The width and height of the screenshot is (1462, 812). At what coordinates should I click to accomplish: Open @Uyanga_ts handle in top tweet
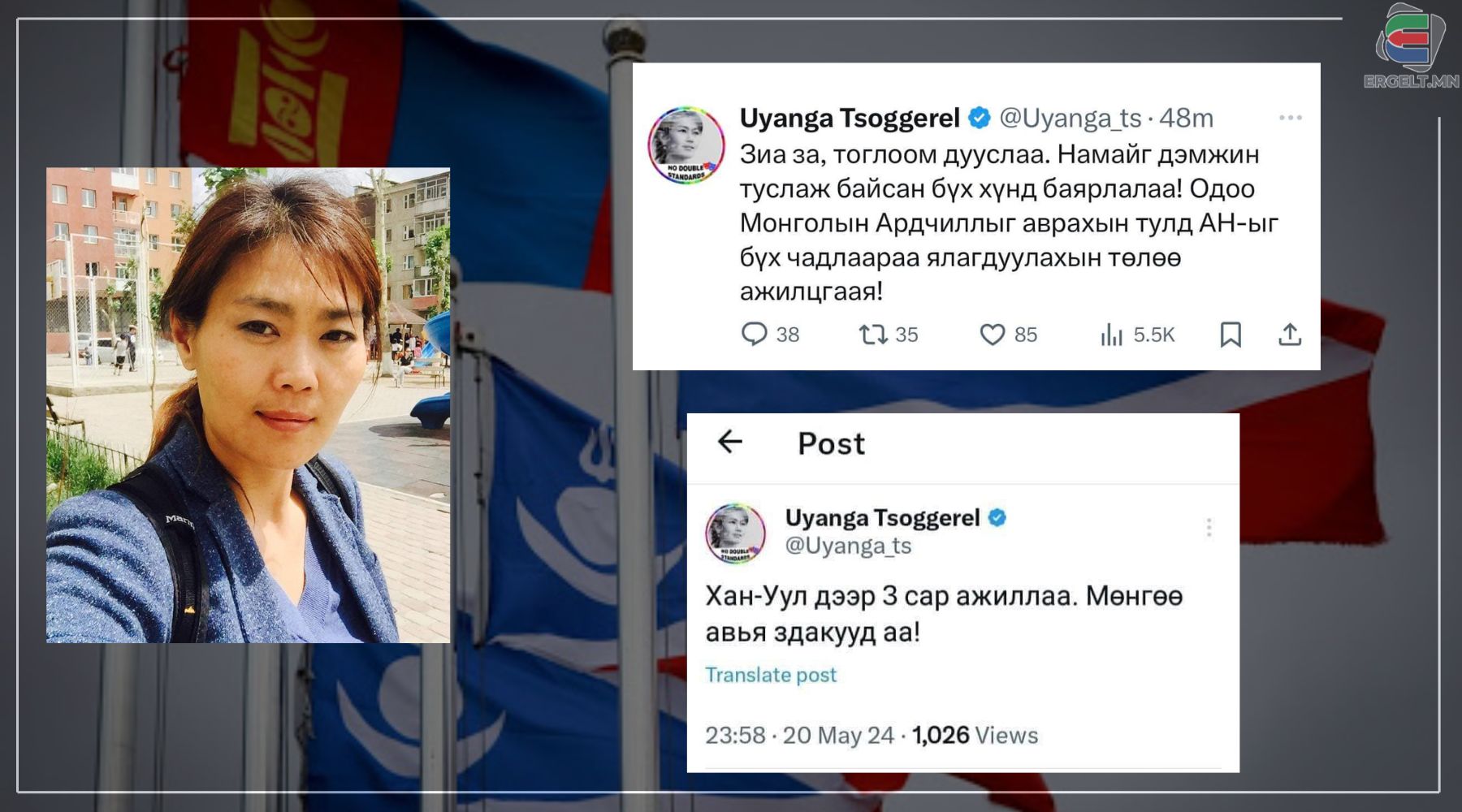[x=1071, y=119]
